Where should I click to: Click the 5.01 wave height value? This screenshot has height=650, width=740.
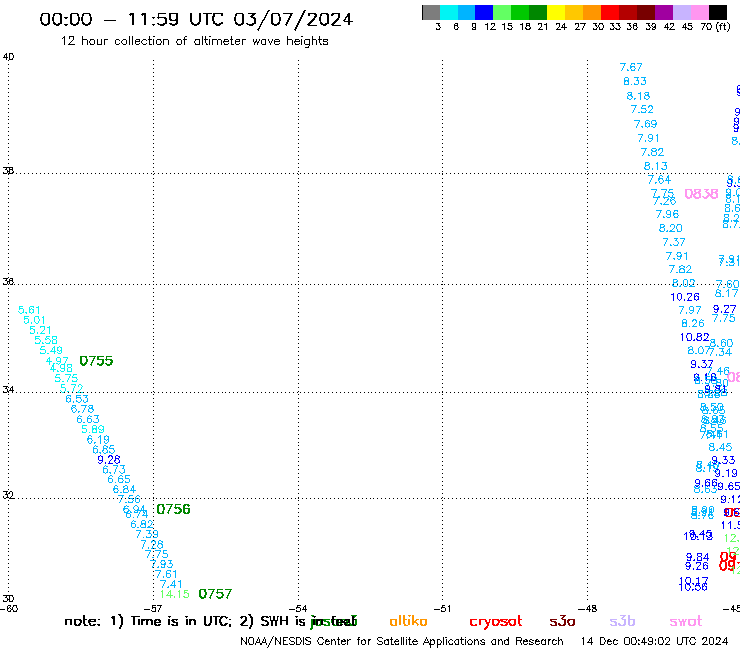[x=34, y=320]
